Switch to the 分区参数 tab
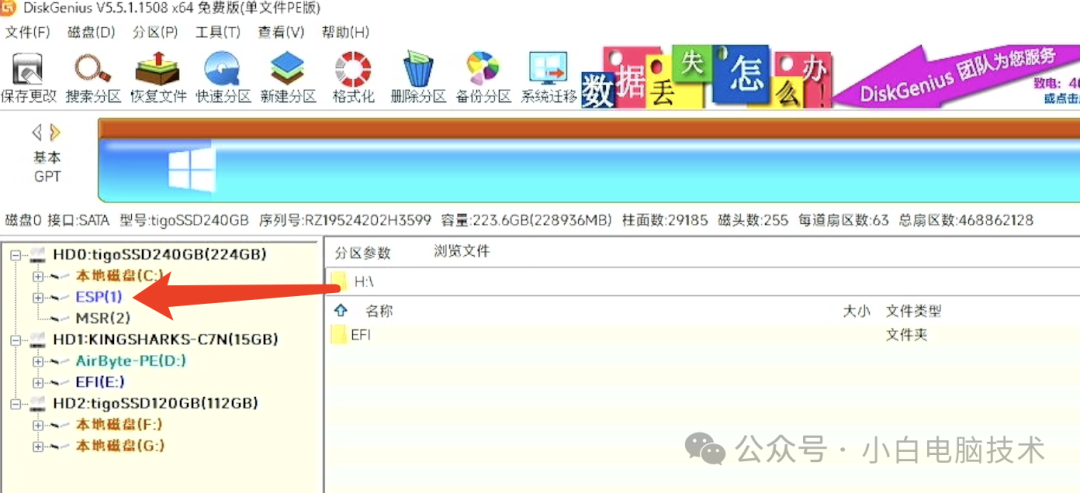The width and height of the screenshot is (1080, 493). click(363, 253)
